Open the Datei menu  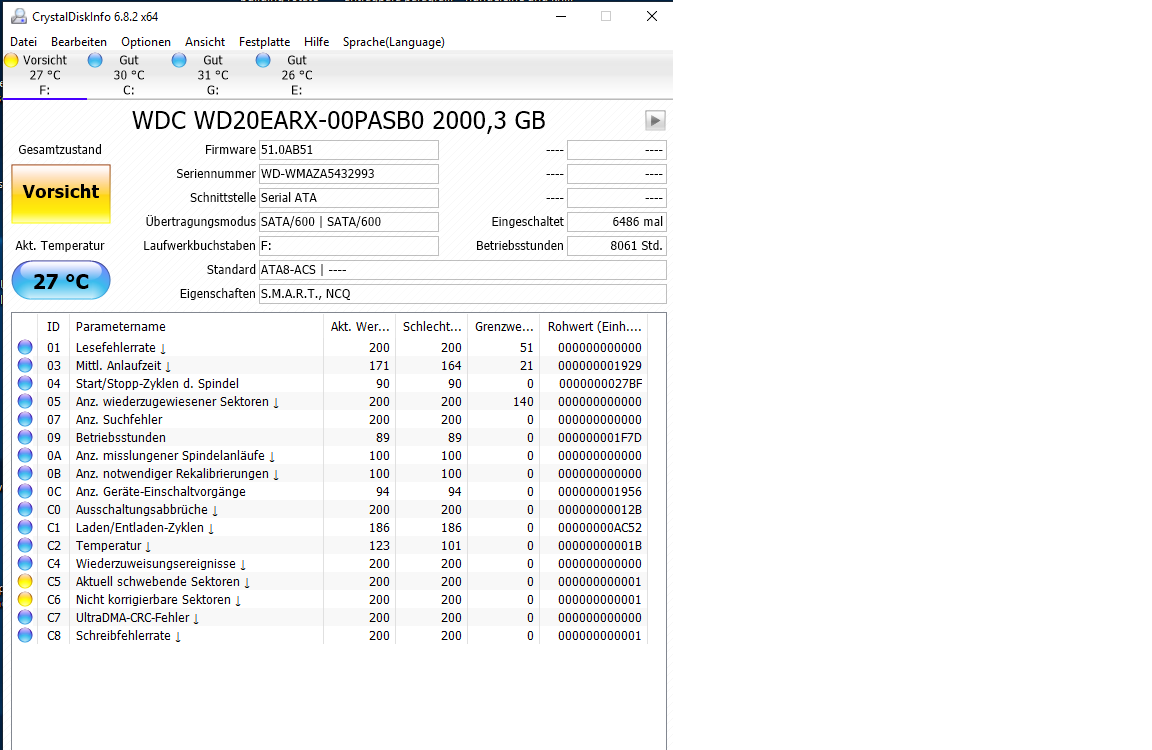[24, 42]
